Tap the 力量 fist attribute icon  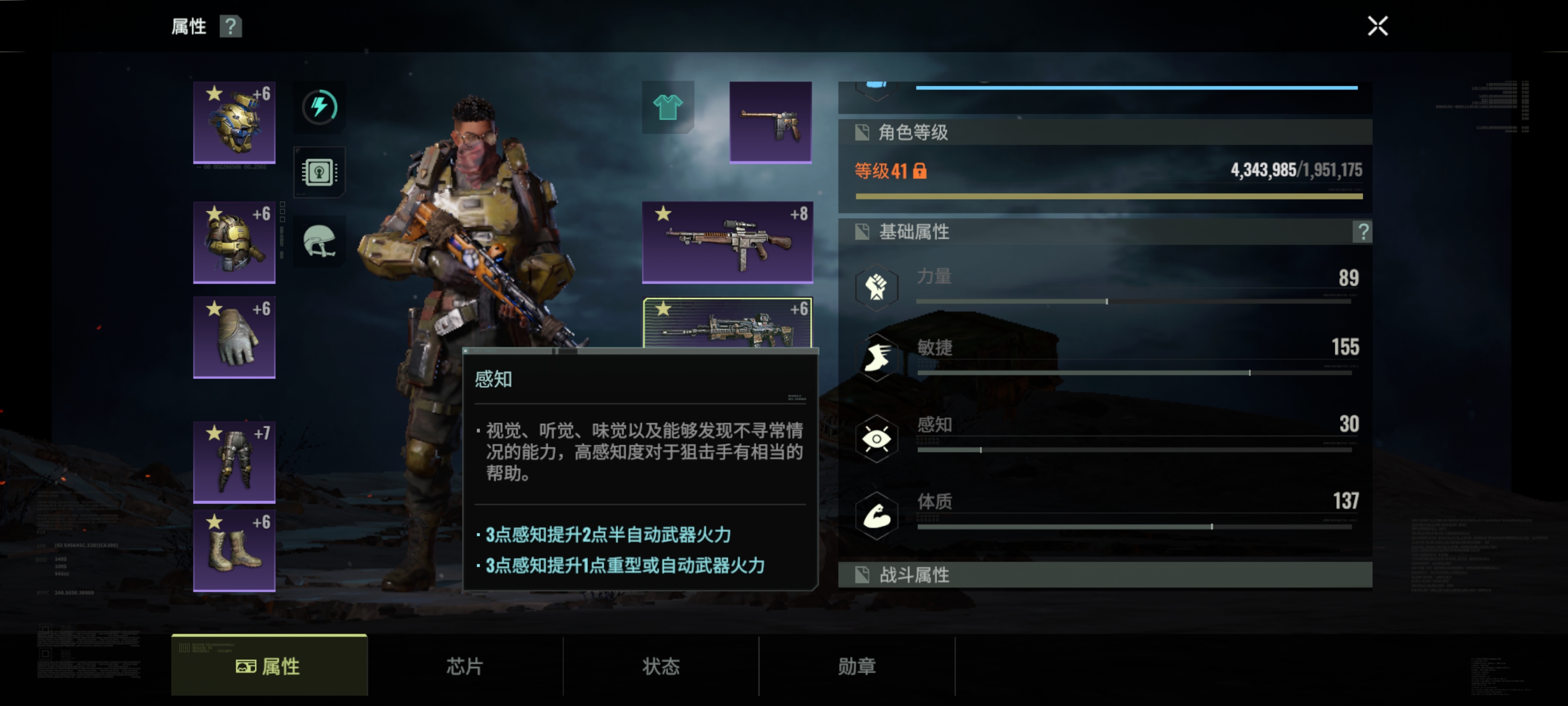877,287
